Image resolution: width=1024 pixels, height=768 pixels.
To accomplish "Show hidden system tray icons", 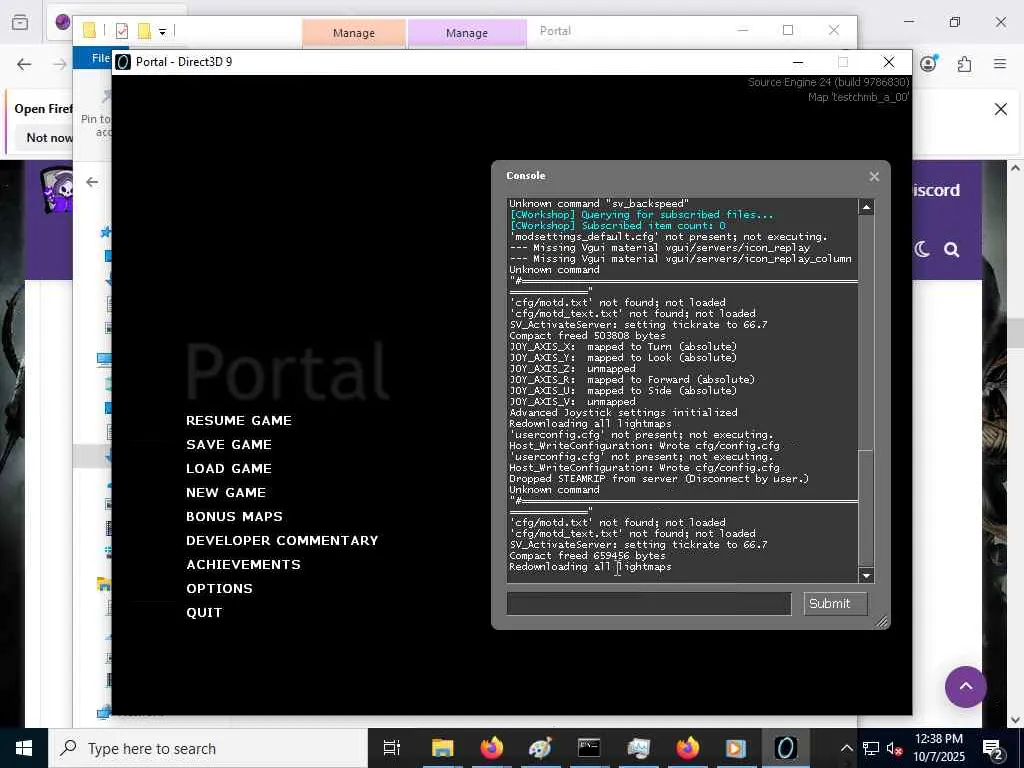I will click(x=846, y=748).
